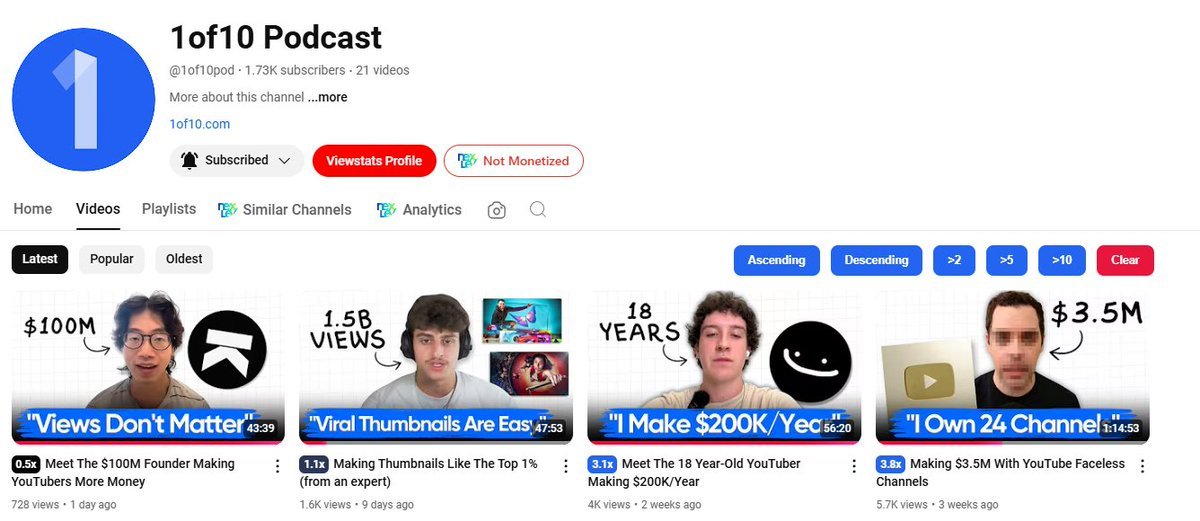
Task: Select the Oldest sort chip
Action: (184, 259)
